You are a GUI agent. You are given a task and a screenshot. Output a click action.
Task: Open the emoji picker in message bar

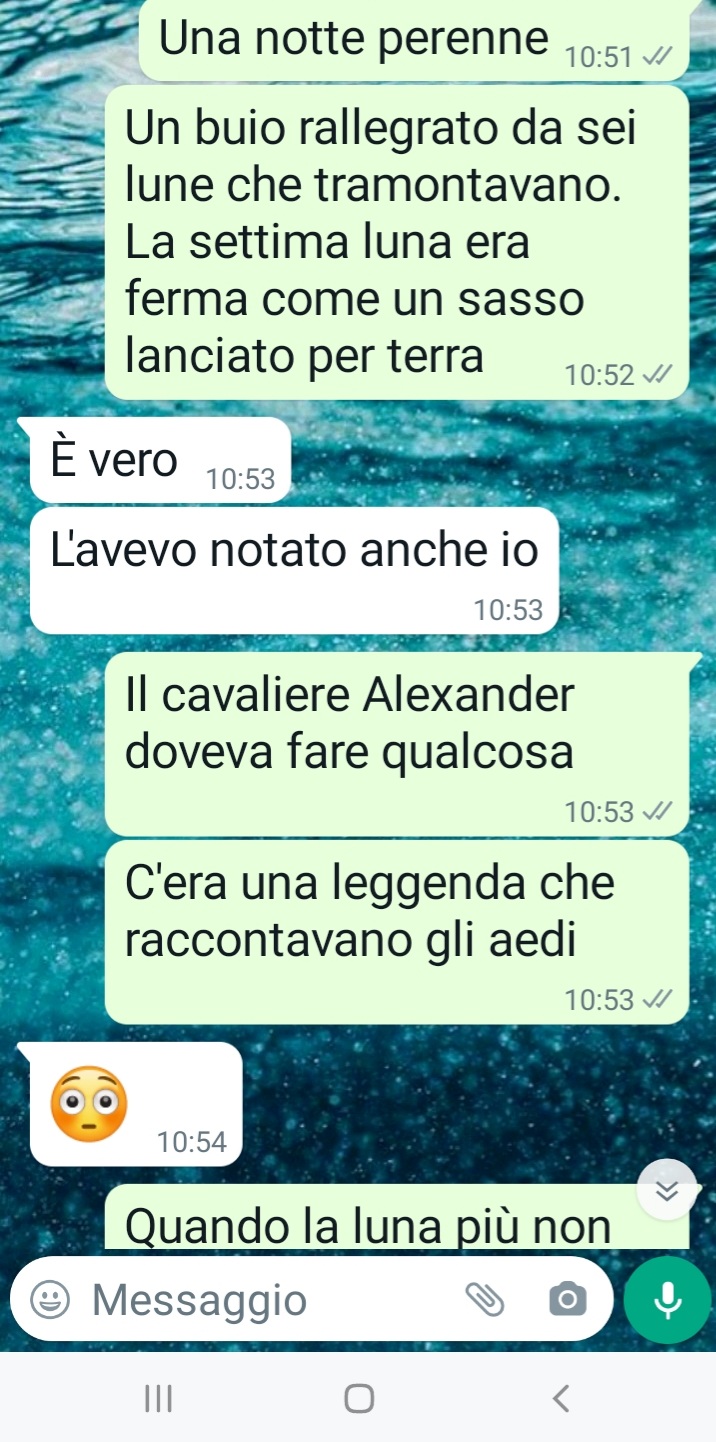(48, 1300)
